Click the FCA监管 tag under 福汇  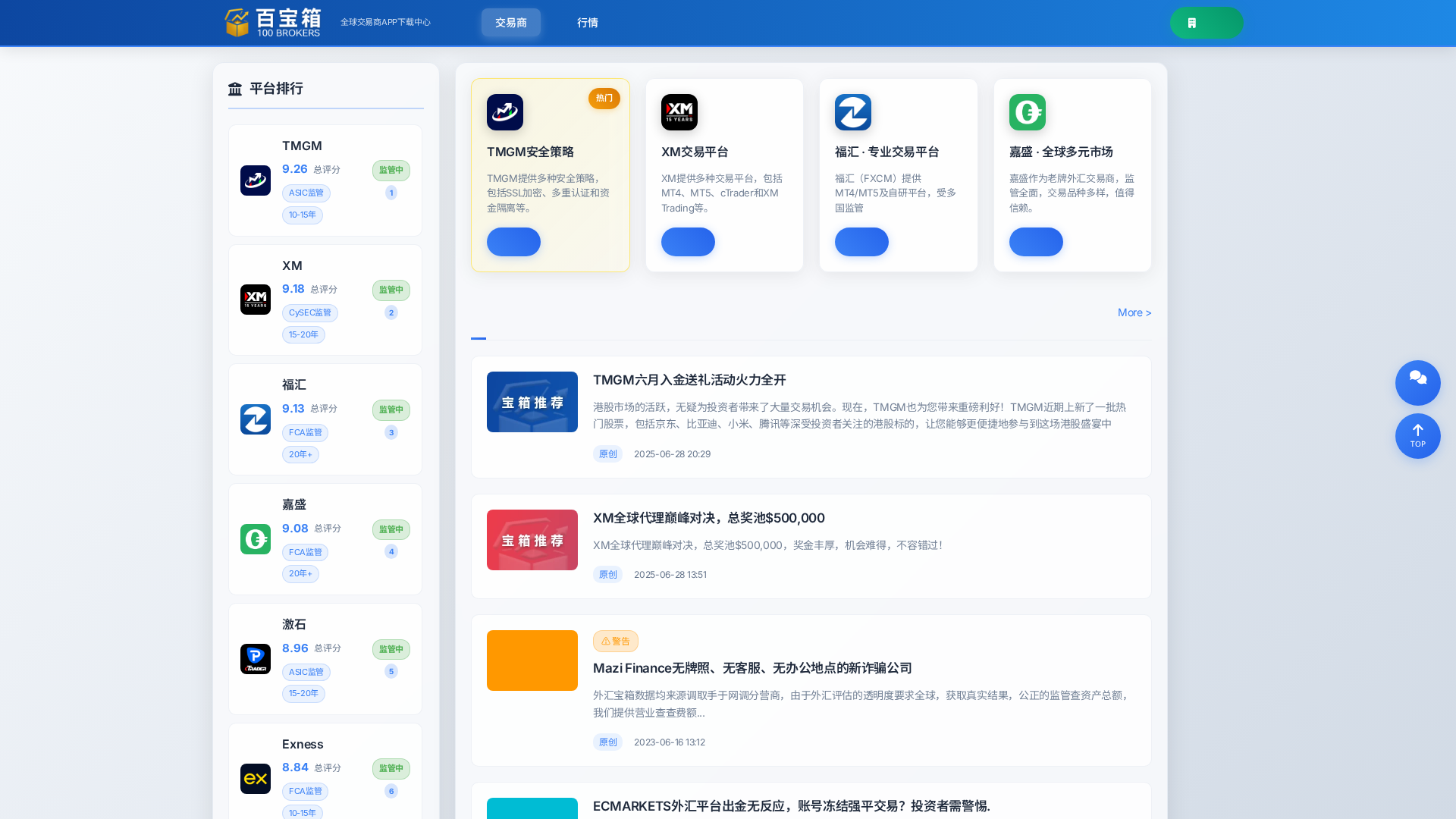pyautogui.click(x=305, y=432)
